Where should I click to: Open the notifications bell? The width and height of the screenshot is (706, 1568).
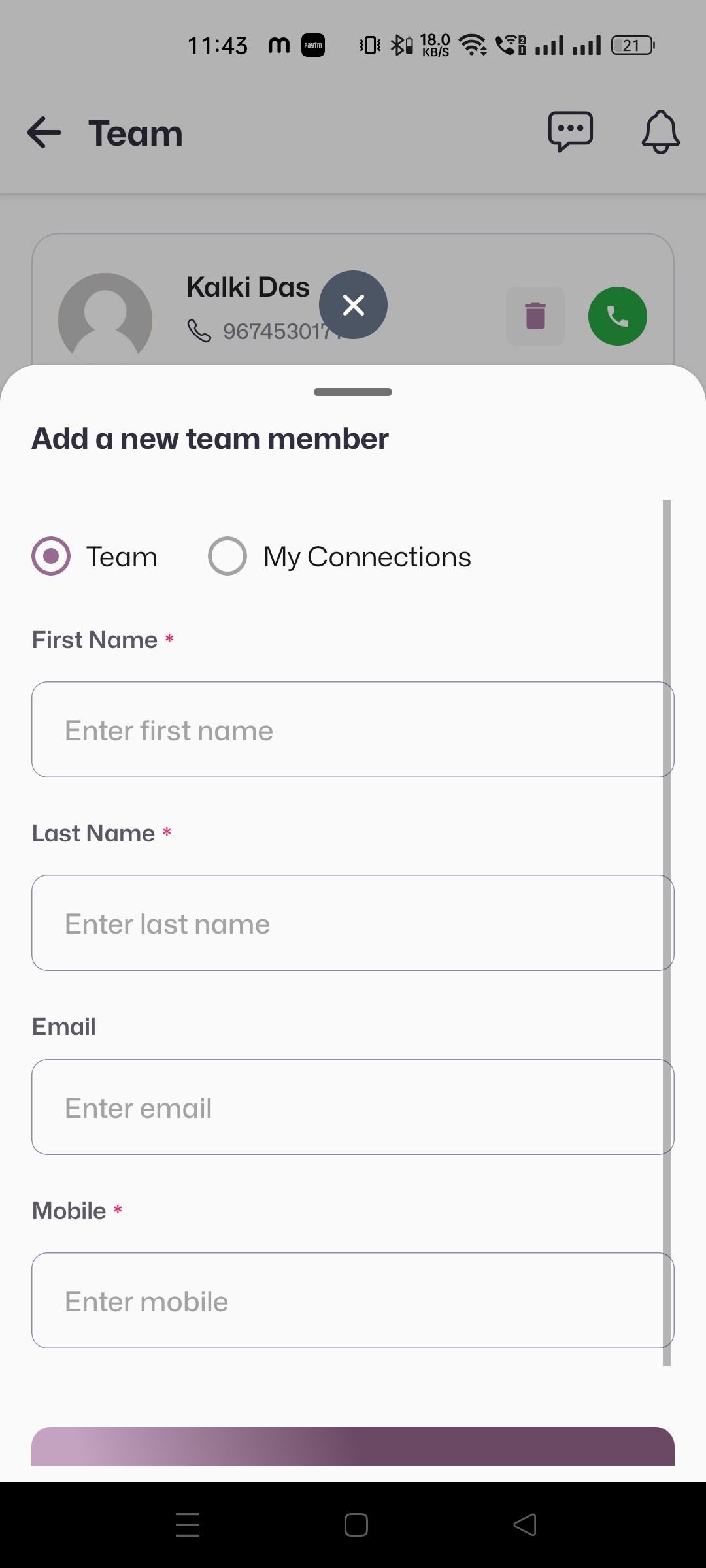click(660, 132)
